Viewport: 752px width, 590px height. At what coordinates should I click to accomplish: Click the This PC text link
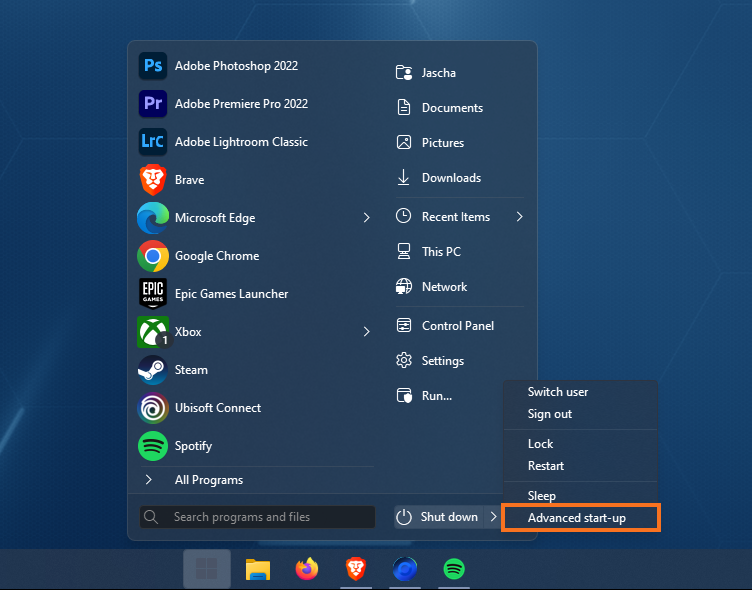[441, 251]
